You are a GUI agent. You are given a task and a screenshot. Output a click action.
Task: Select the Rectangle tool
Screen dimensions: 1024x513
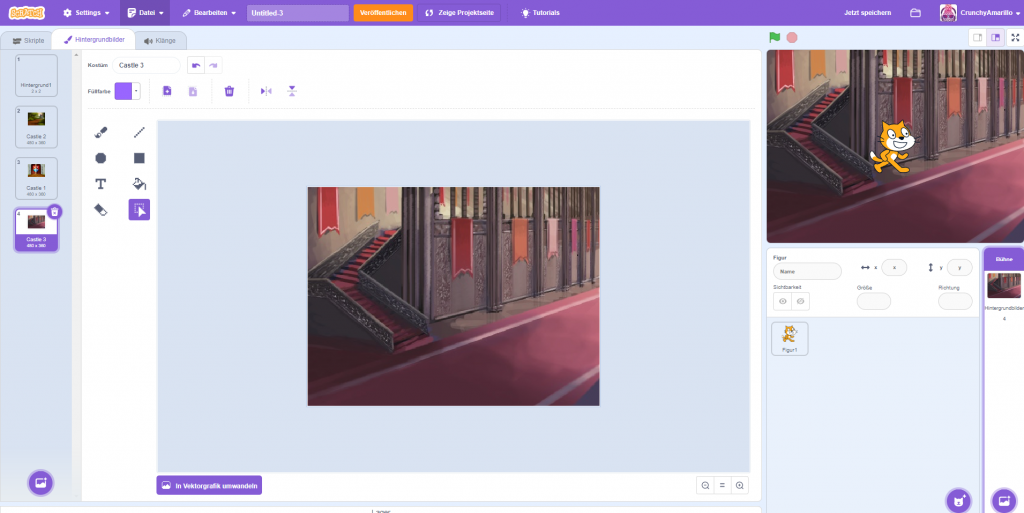coord(139,159)
